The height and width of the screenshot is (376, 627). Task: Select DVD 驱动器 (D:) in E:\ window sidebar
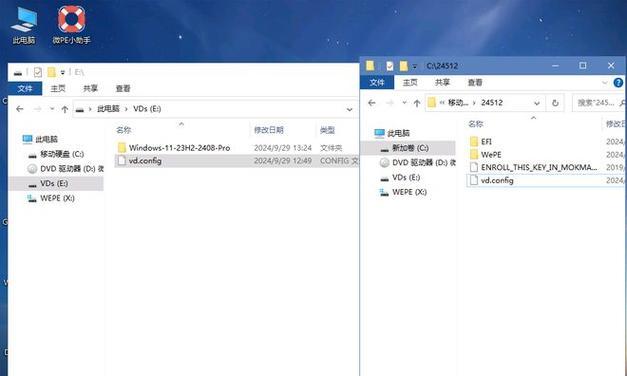[x=65, y=169]
